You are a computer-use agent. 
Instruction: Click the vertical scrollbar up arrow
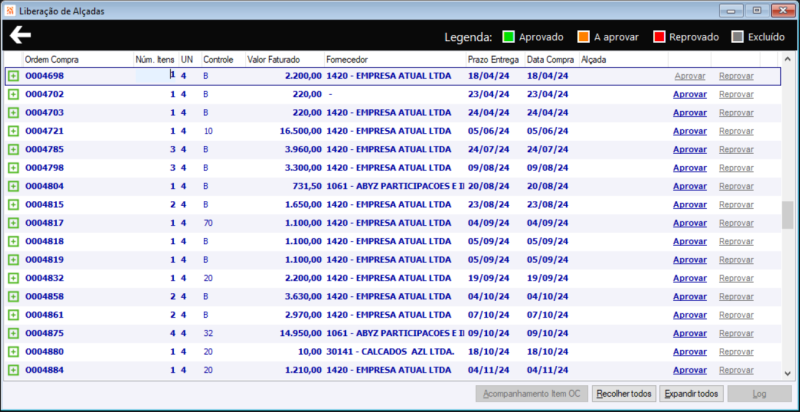[788, 59]
